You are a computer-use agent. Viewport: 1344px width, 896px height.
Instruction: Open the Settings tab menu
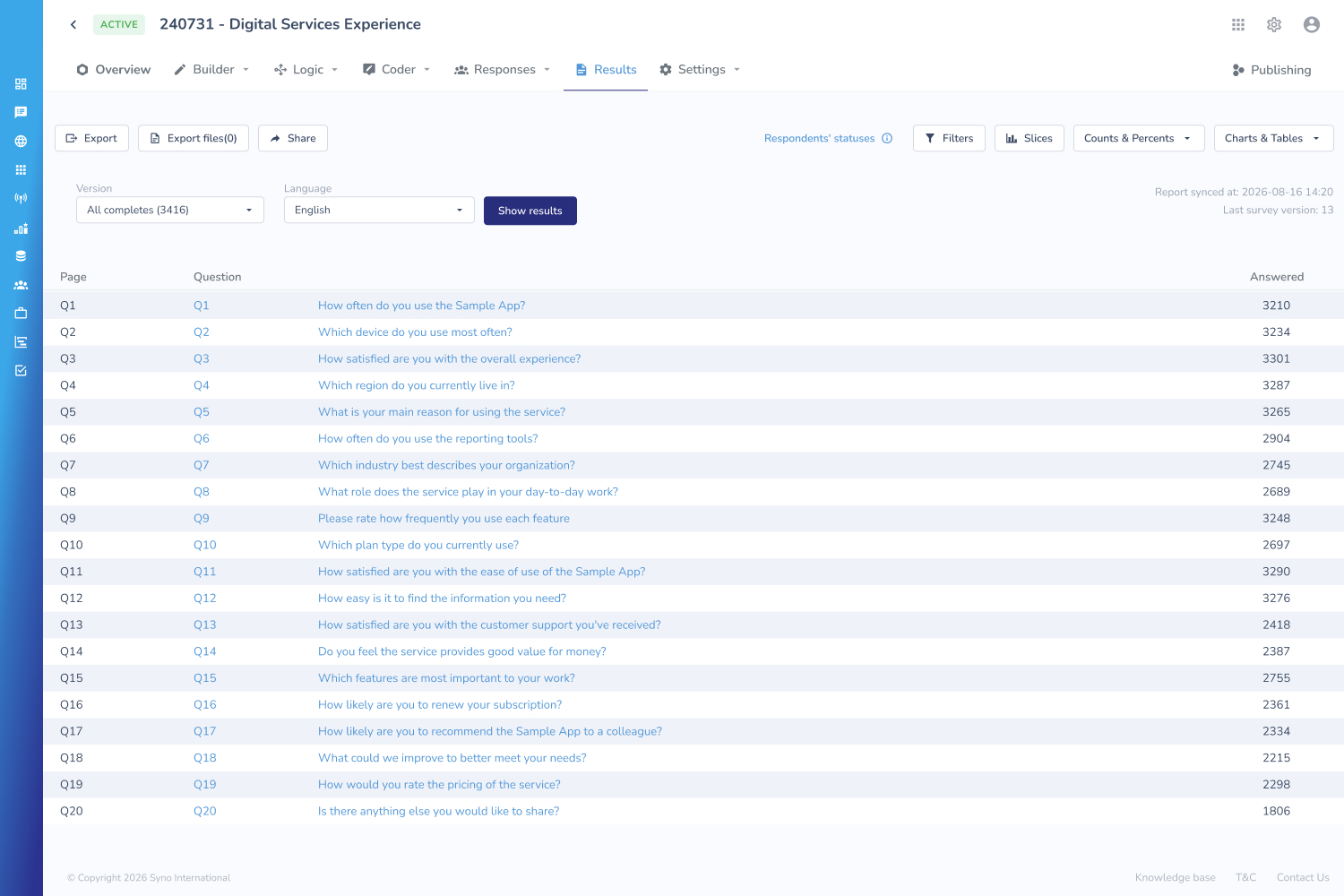700,70
